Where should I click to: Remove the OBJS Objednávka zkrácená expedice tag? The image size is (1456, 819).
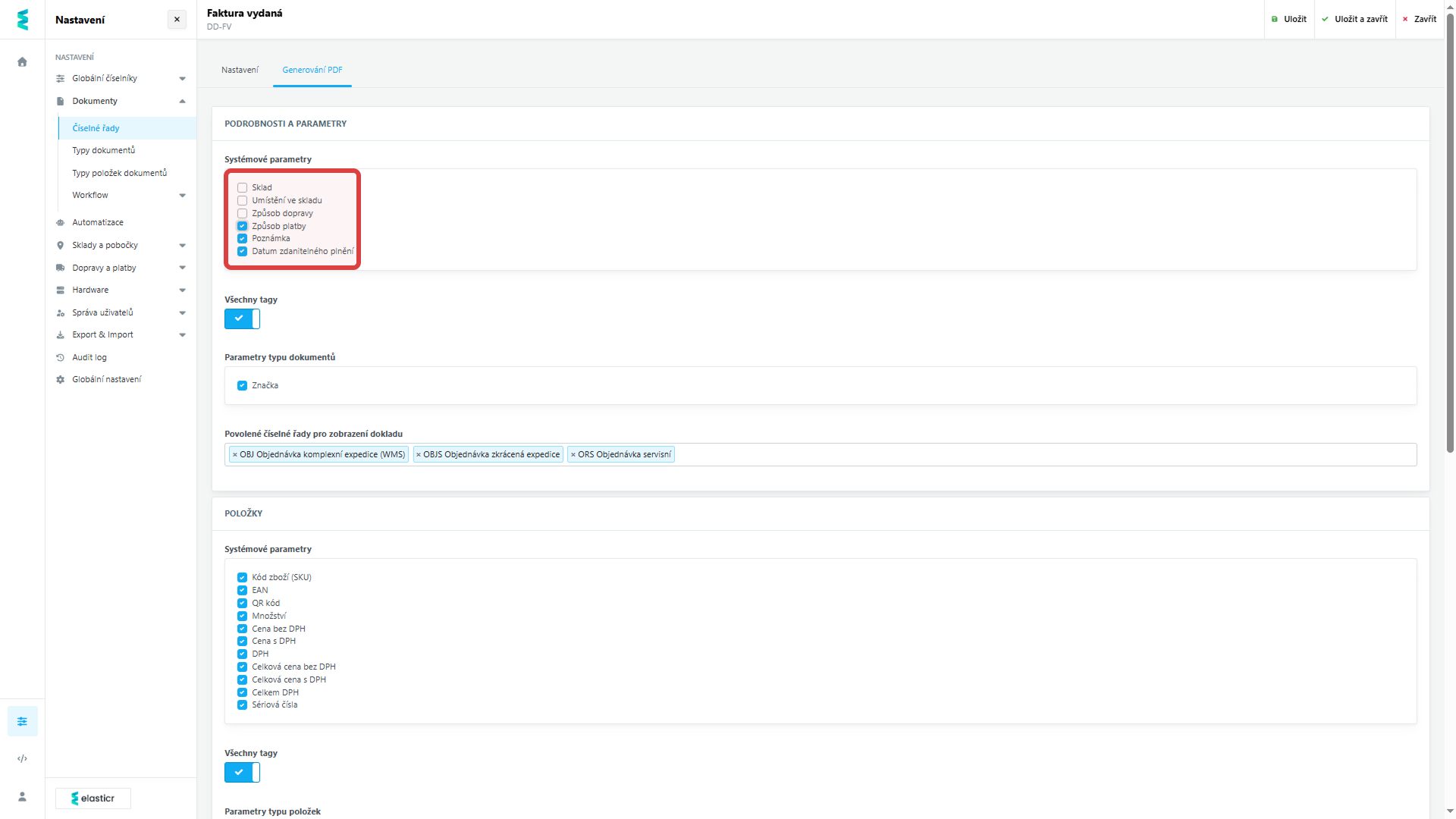(419, 455)
